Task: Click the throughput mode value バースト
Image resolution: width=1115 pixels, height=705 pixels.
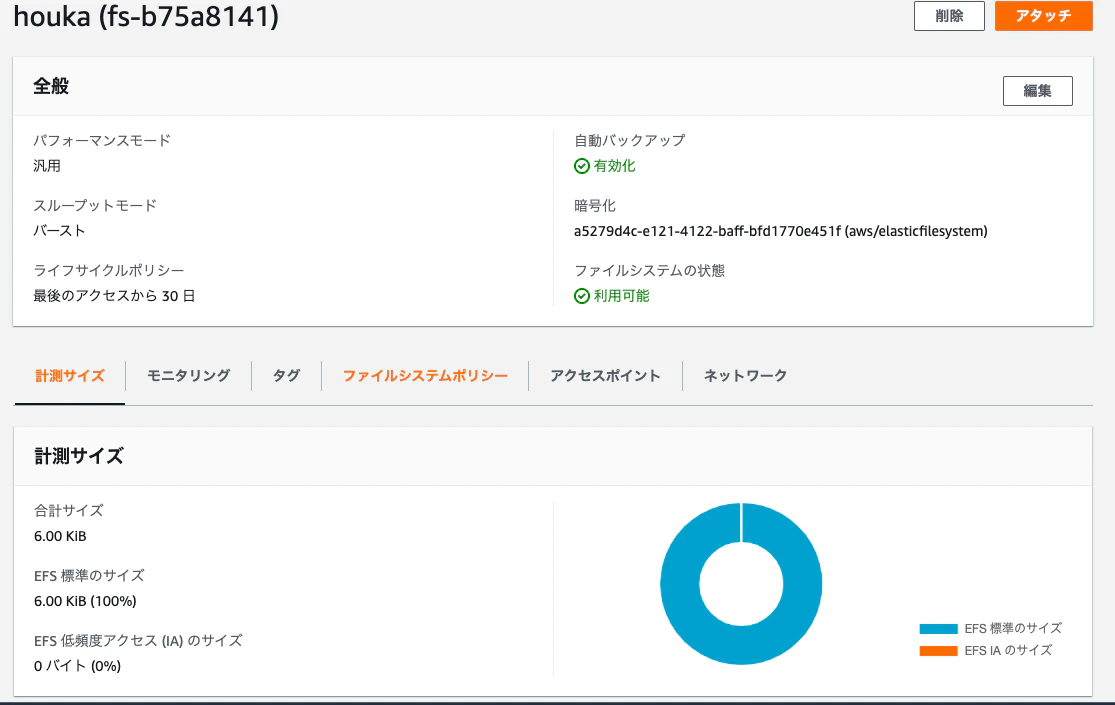Action: click(59, 230)
